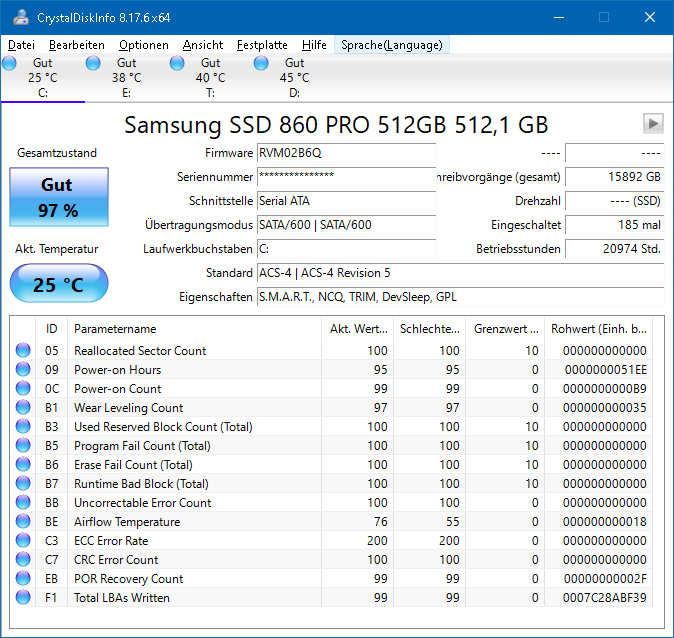This screenshot has height=638, width=674.
Task: Click the Betriebsstunden value 20974 Std.
Action: point(615,249)
